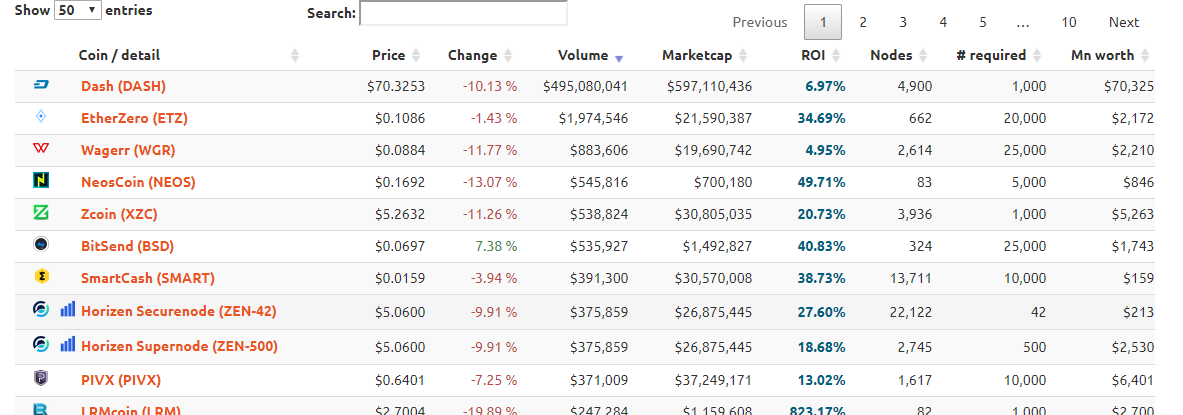Click SmartCash nodes count 13,711

point(911,278)
